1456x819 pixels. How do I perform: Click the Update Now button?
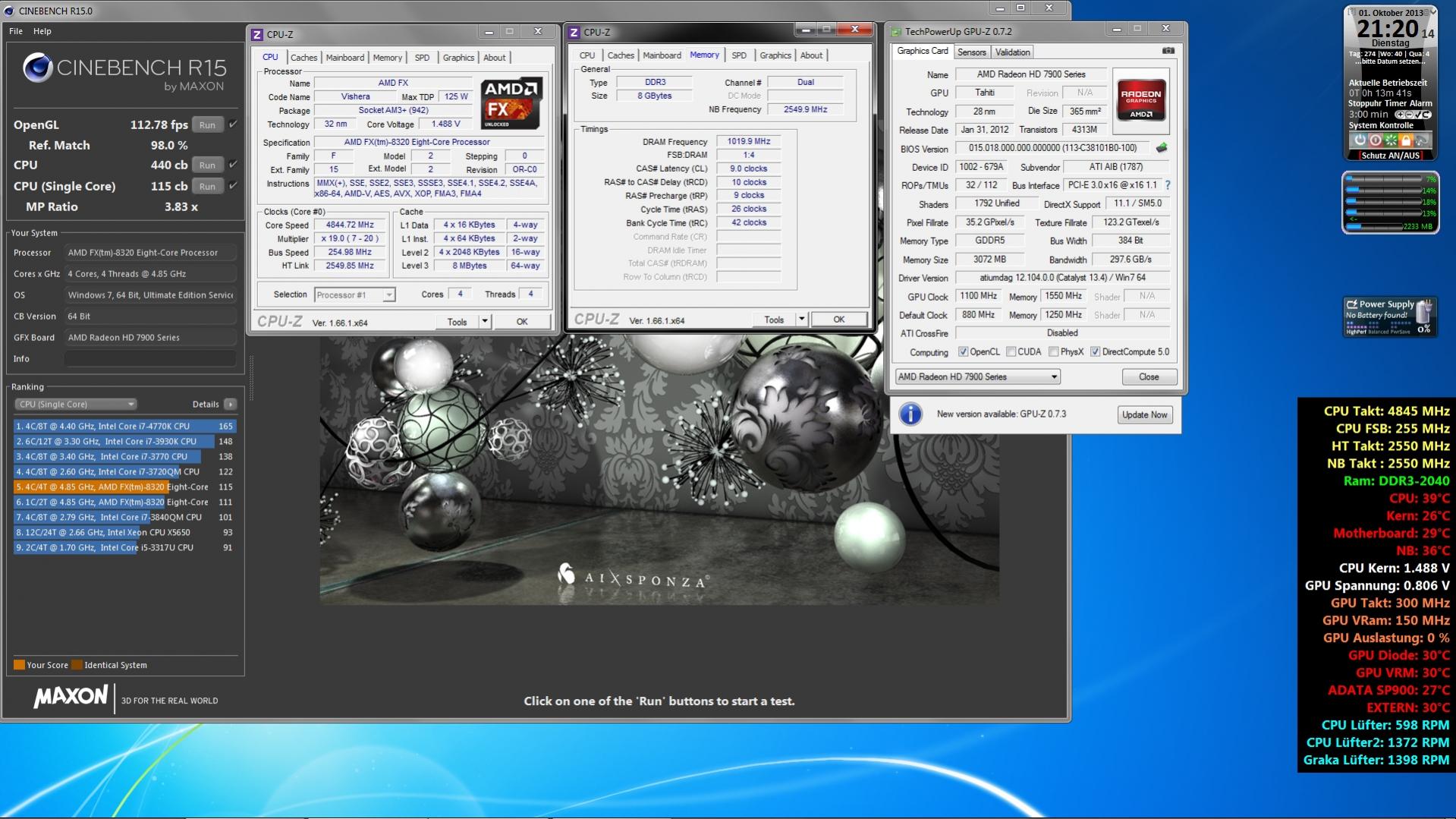coord(1144,415)
